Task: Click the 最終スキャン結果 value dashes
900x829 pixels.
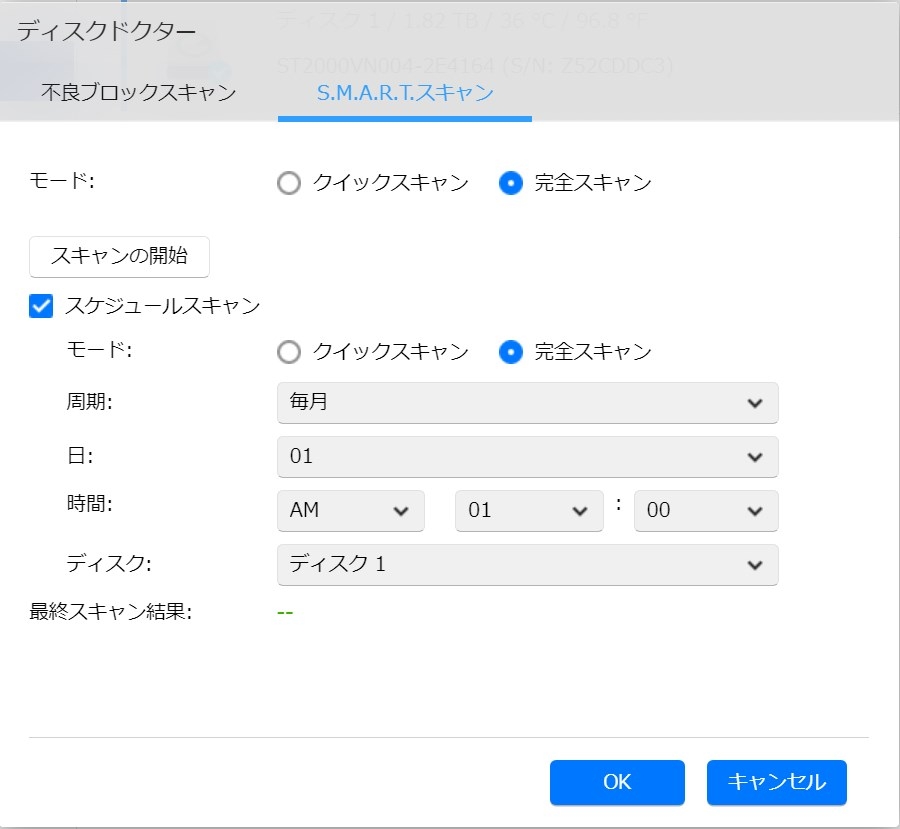Action: pos(285,612)
